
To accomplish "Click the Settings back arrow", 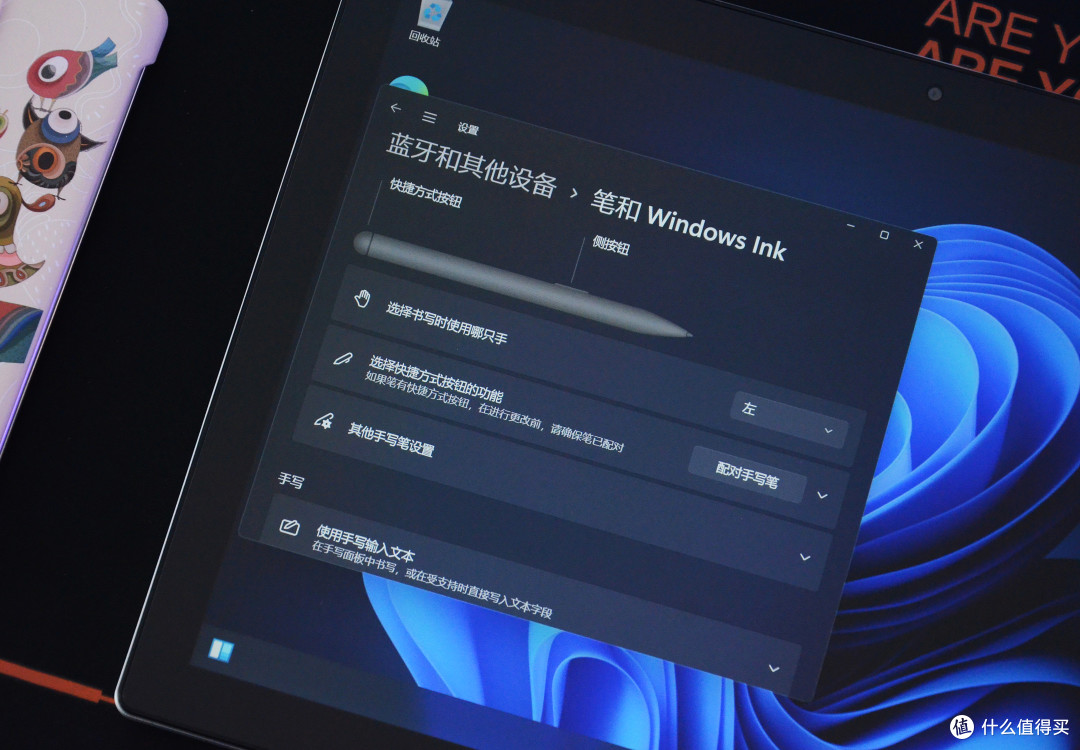I will [395, 108].
